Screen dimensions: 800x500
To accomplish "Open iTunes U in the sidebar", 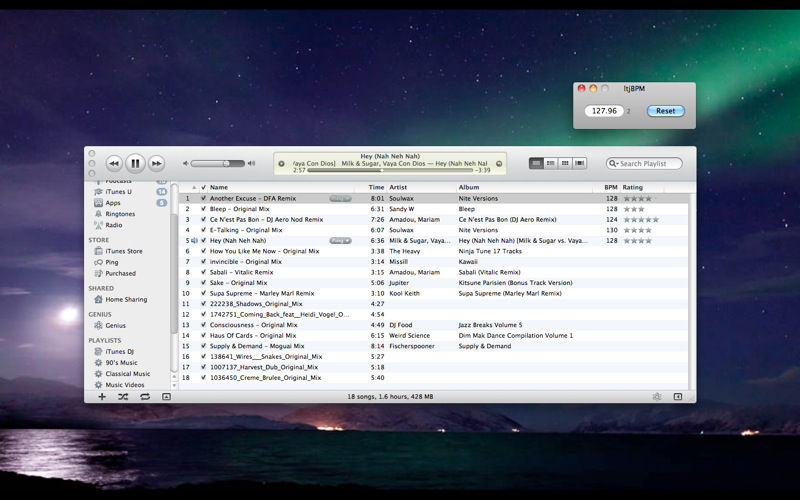I will (118, 191).
